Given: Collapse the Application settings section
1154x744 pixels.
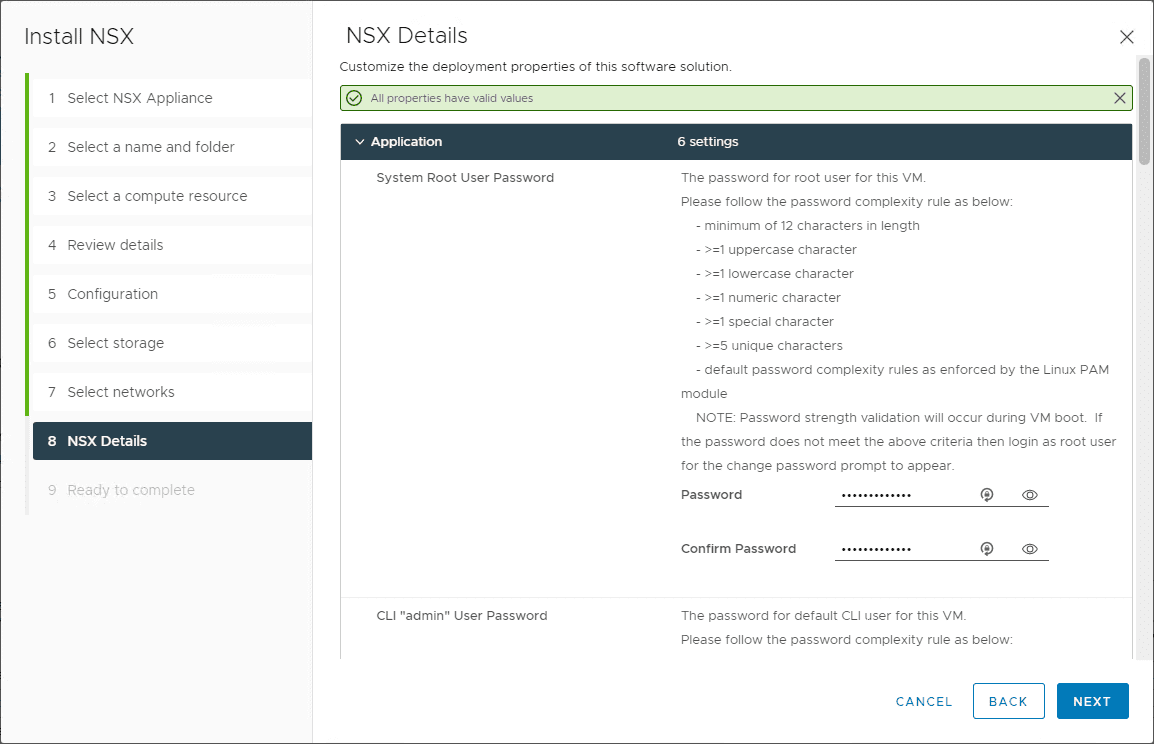Looking at the screenshot, I should point(360,141).
